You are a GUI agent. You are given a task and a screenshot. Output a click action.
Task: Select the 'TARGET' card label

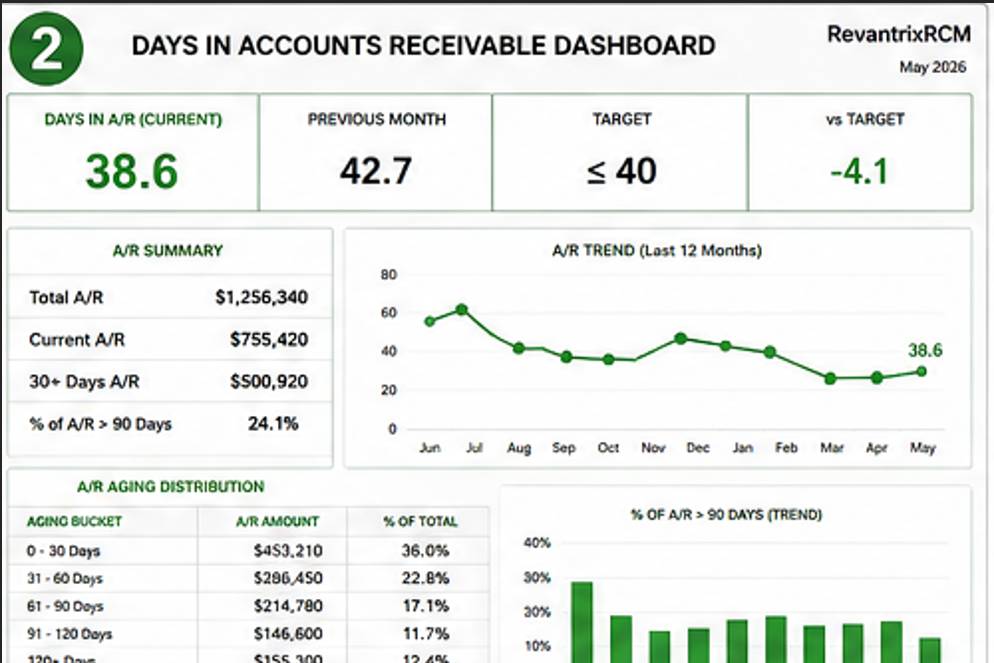(x=621, y=119)
